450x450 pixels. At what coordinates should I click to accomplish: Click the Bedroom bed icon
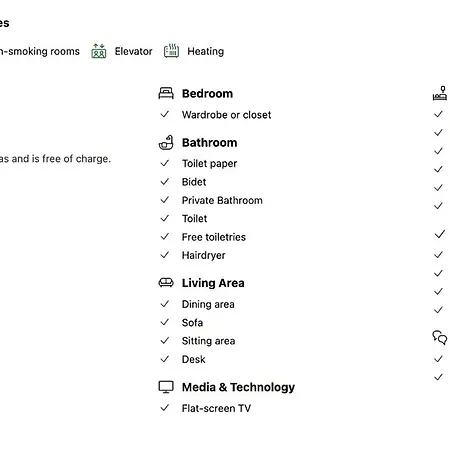click(166, 93)
